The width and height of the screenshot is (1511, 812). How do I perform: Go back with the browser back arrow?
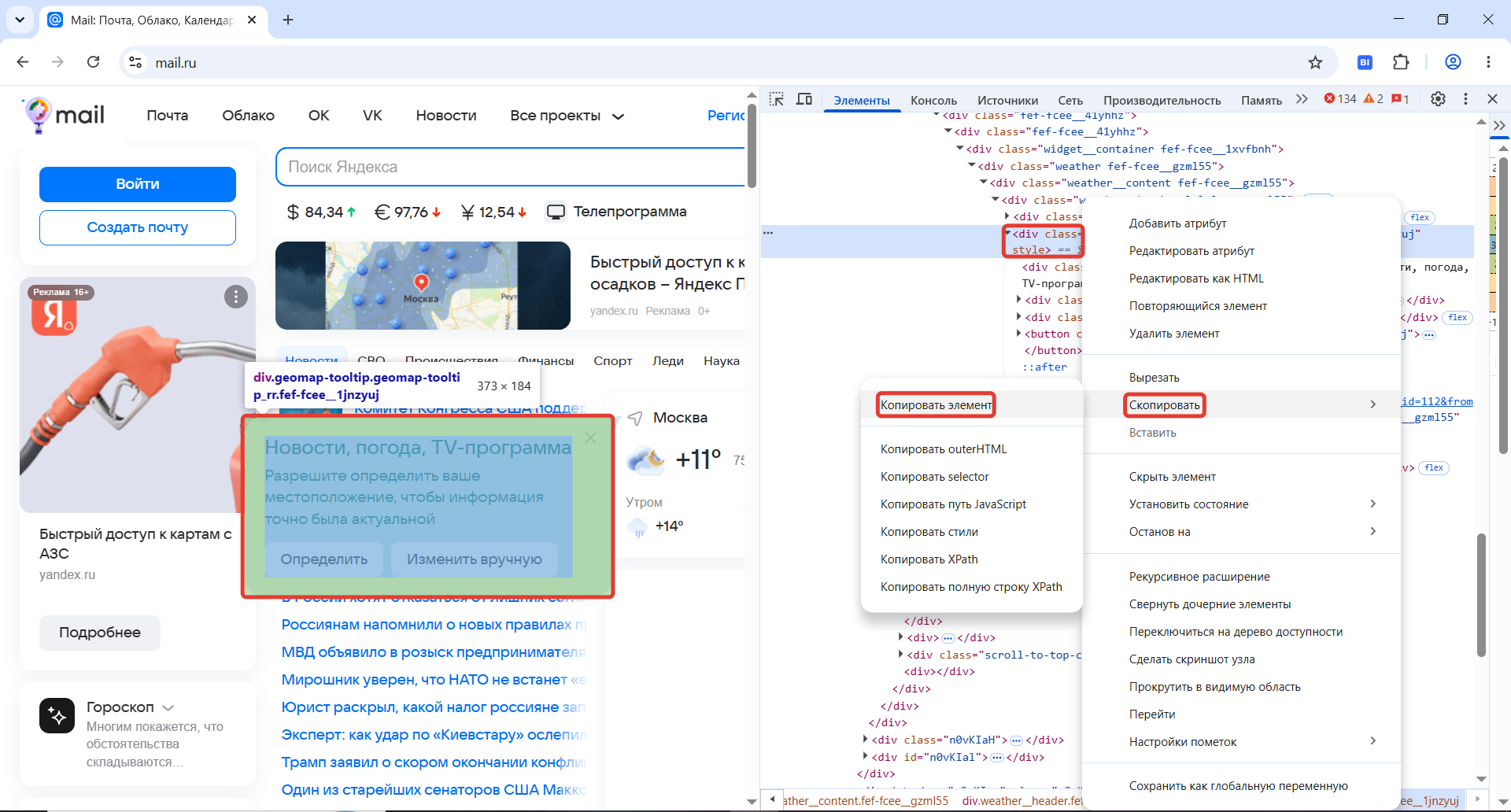point(23,62)
